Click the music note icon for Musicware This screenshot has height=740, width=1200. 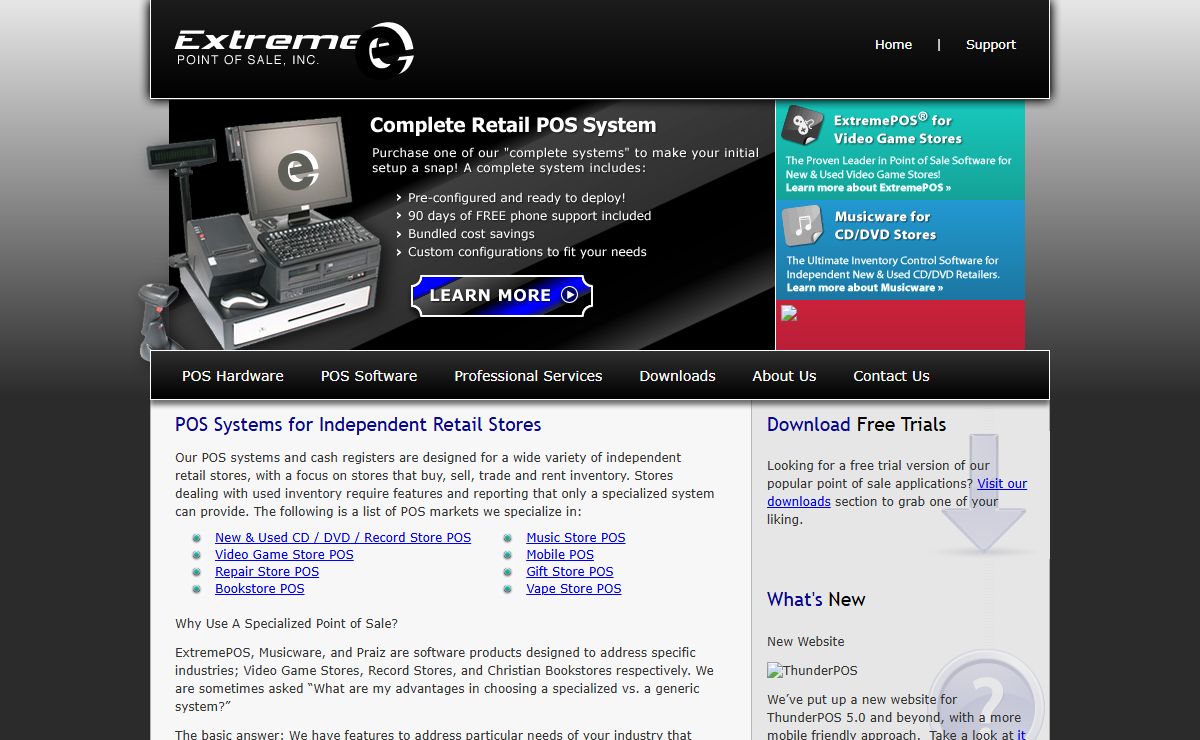click(x=802, y=225)
